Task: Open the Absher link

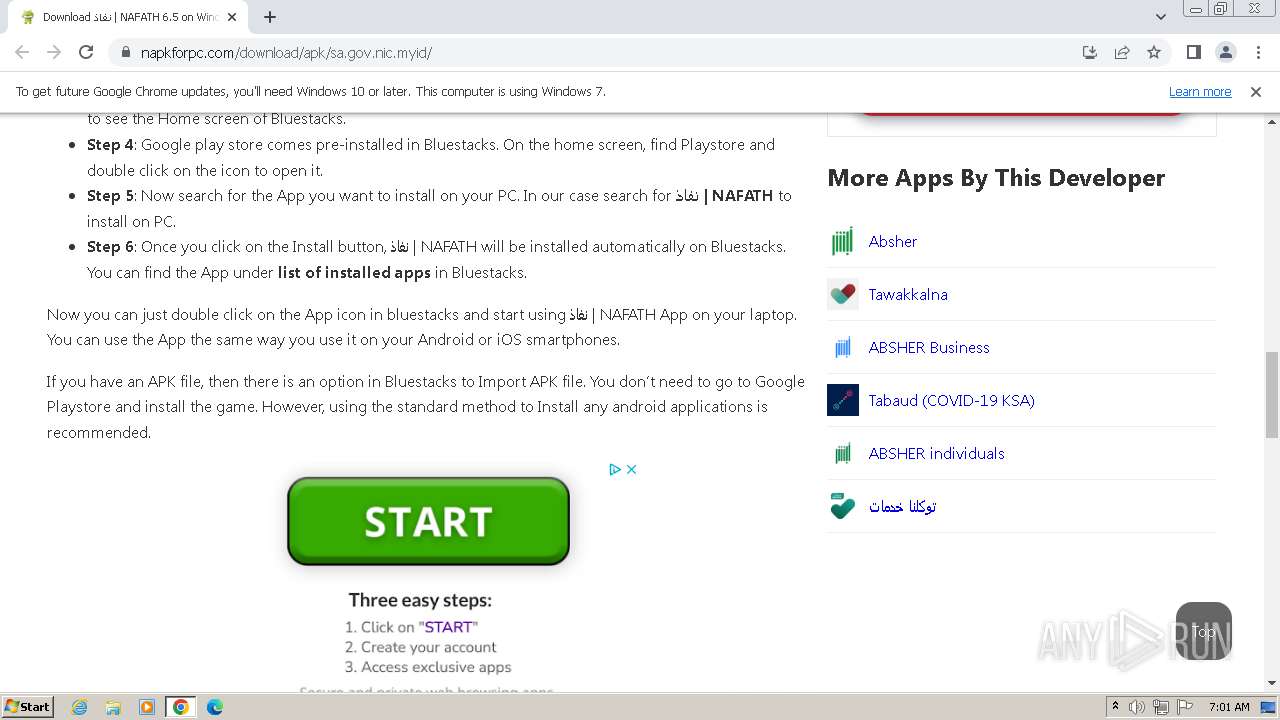Action: pyautogui.click(x=893, y=242)
